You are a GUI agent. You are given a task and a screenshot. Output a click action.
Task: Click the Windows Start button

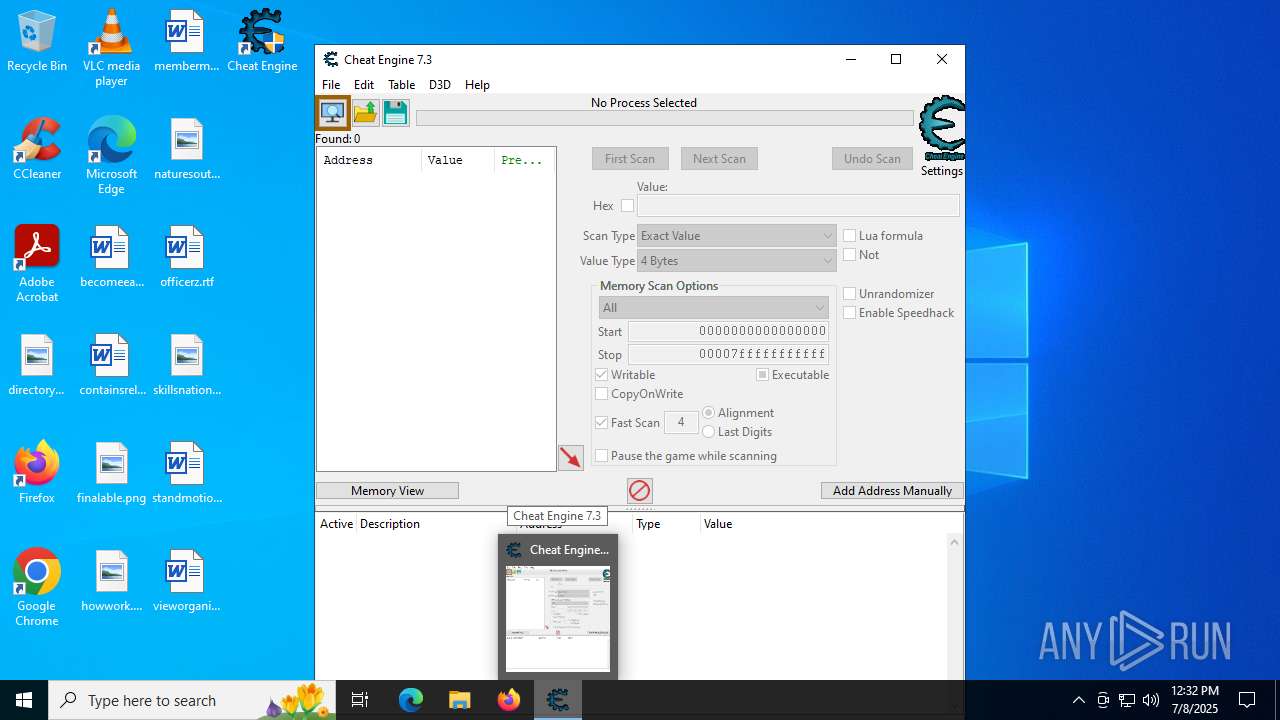click(x=24, y=700)
